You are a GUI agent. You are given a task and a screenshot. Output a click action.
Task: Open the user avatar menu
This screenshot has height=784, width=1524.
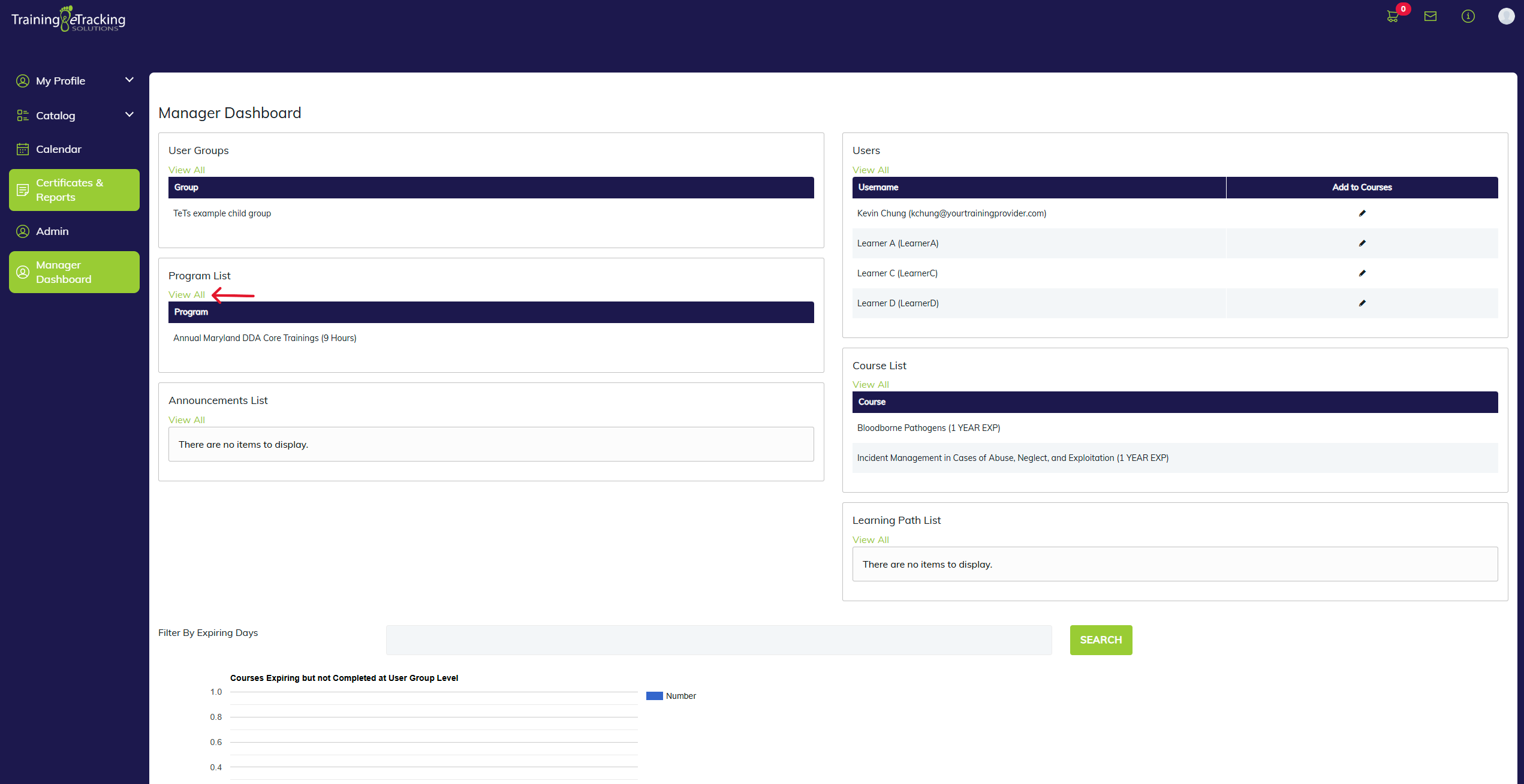click(x=1506, y=16)
